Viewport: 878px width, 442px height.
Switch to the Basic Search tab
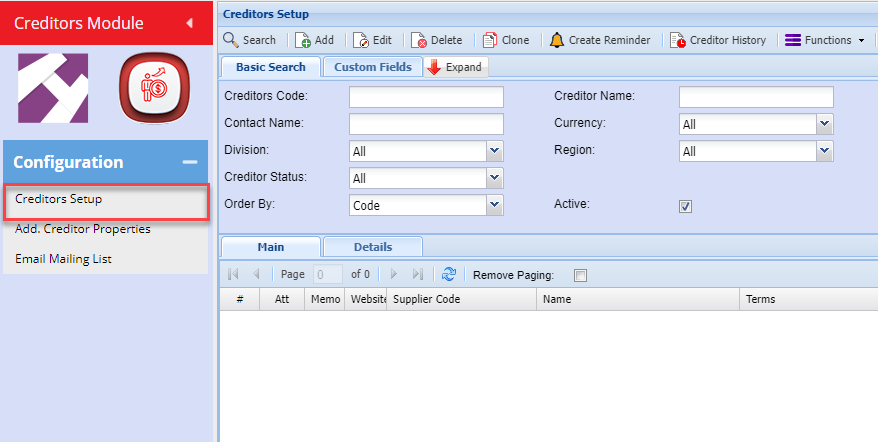click(x=271, y=67)
